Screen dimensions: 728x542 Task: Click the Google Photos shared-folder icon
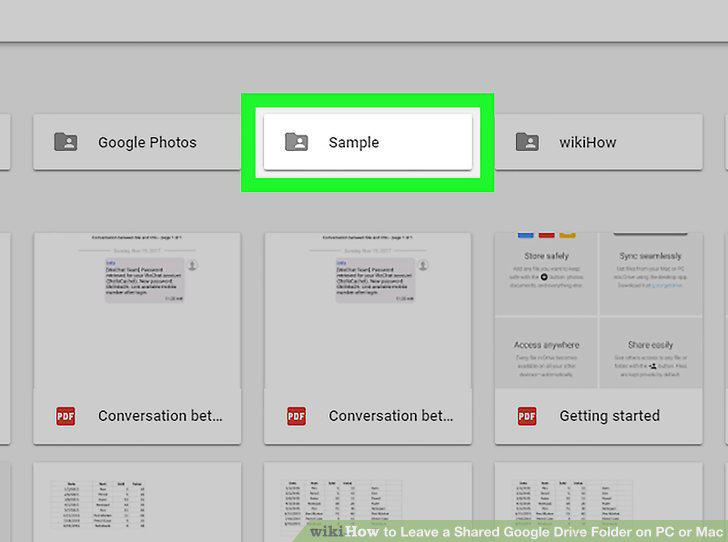[66, 142]
